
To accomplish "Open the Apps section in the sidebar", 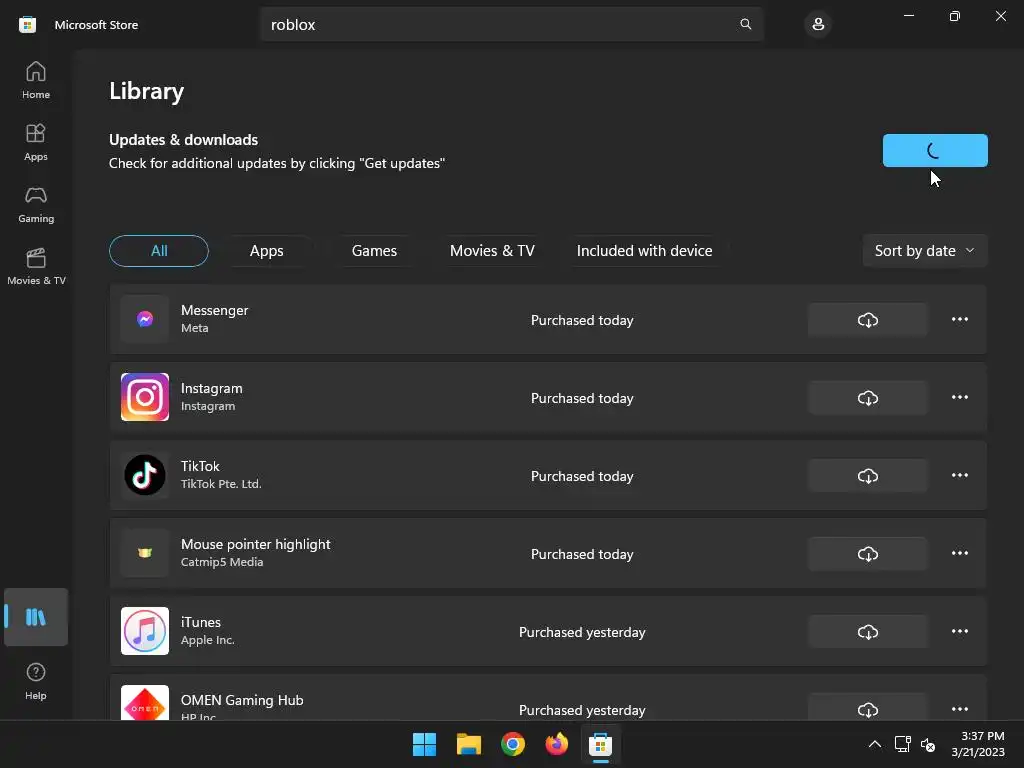I will click(36, 142).
